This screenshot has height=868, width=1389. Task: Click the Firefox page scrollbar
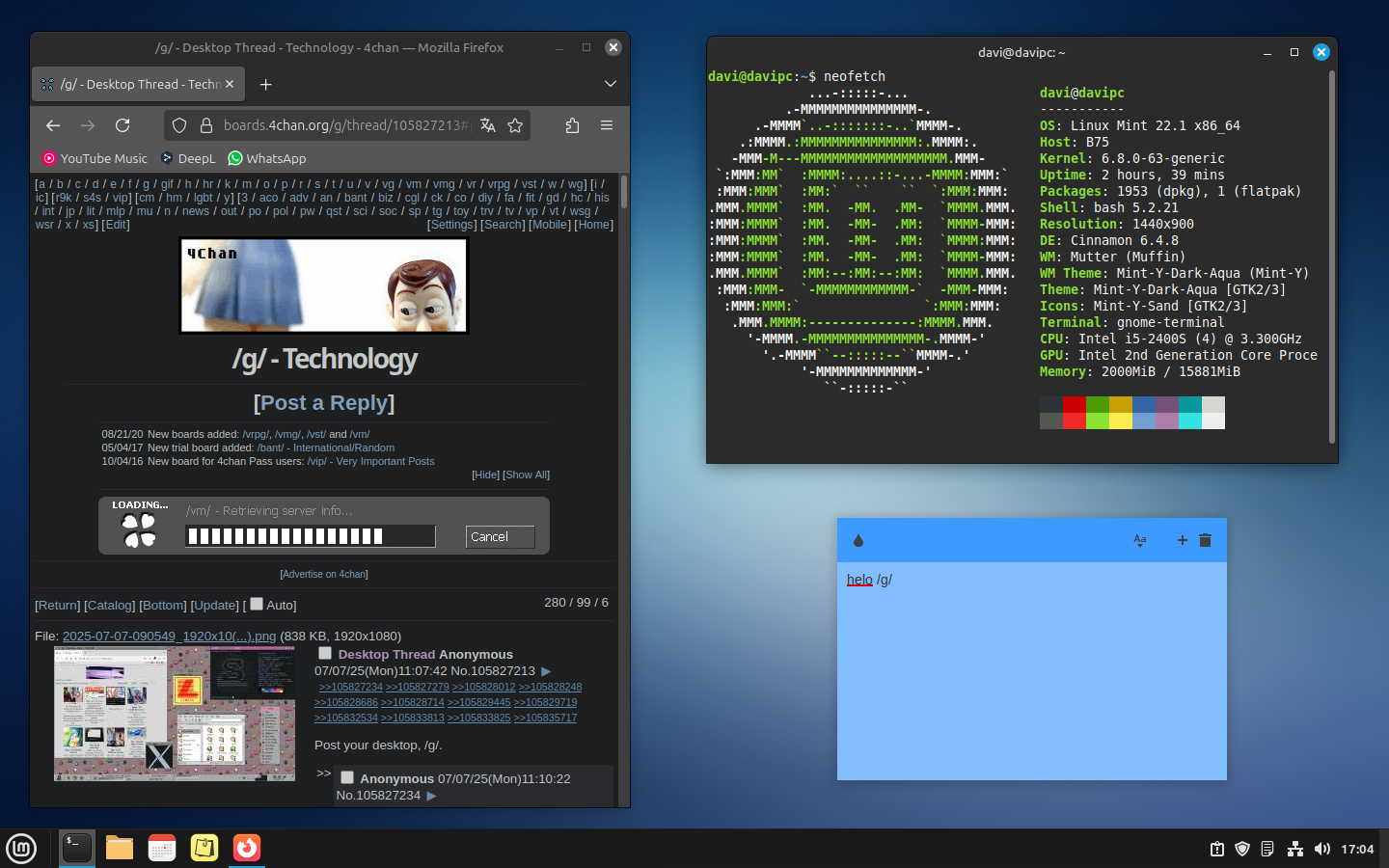tap(624, 191)
